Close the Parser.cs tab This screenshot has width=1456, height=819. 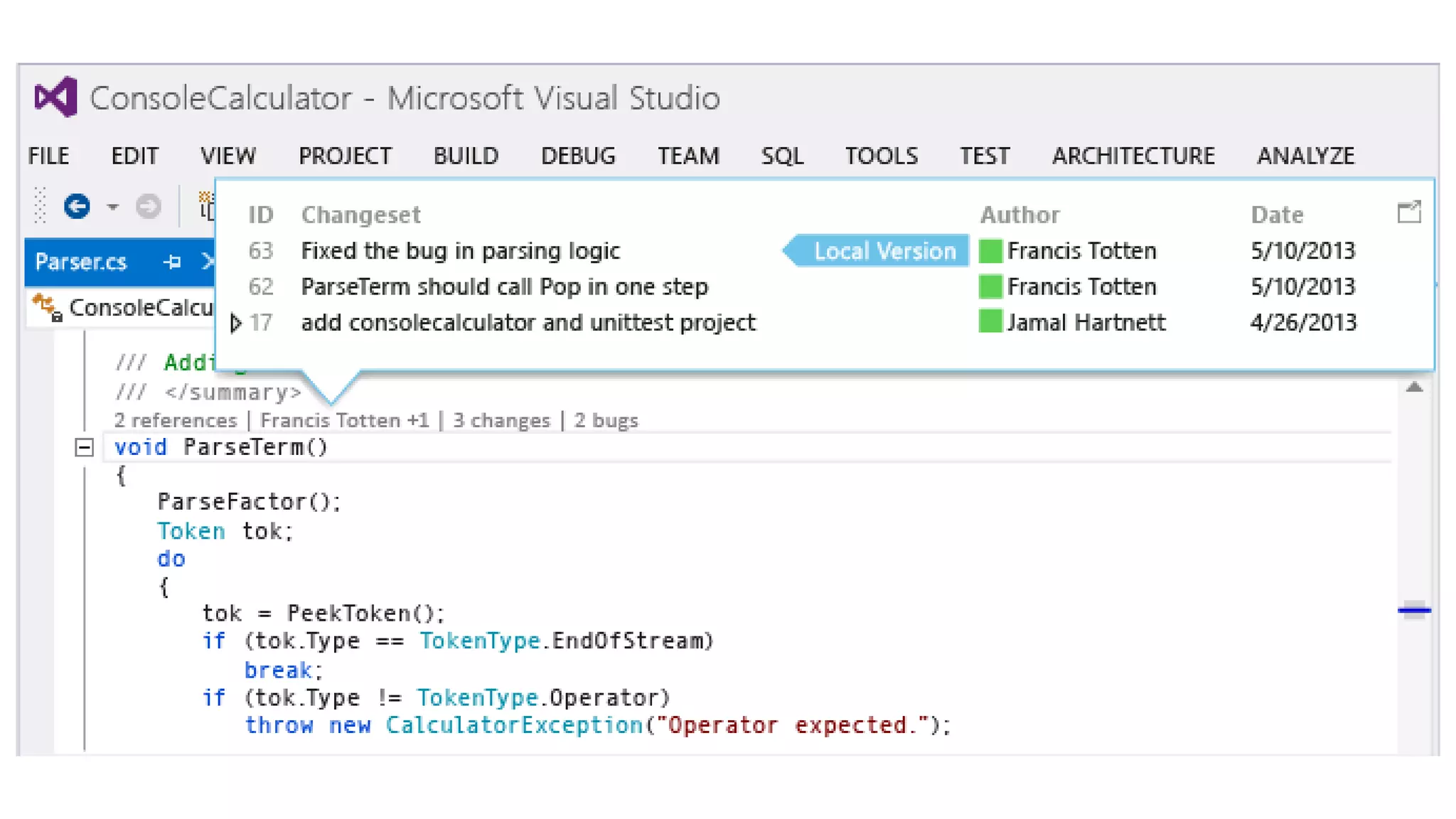pyautogui.click(x=207, y=262)
